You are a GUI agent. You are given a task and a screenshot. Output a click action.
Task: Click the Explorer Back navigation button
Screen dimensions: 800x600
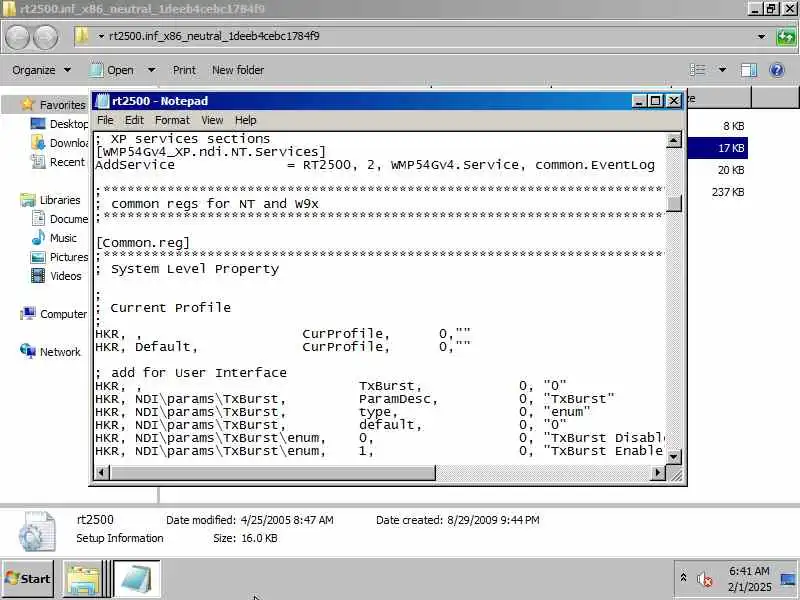tap(17, 37)
